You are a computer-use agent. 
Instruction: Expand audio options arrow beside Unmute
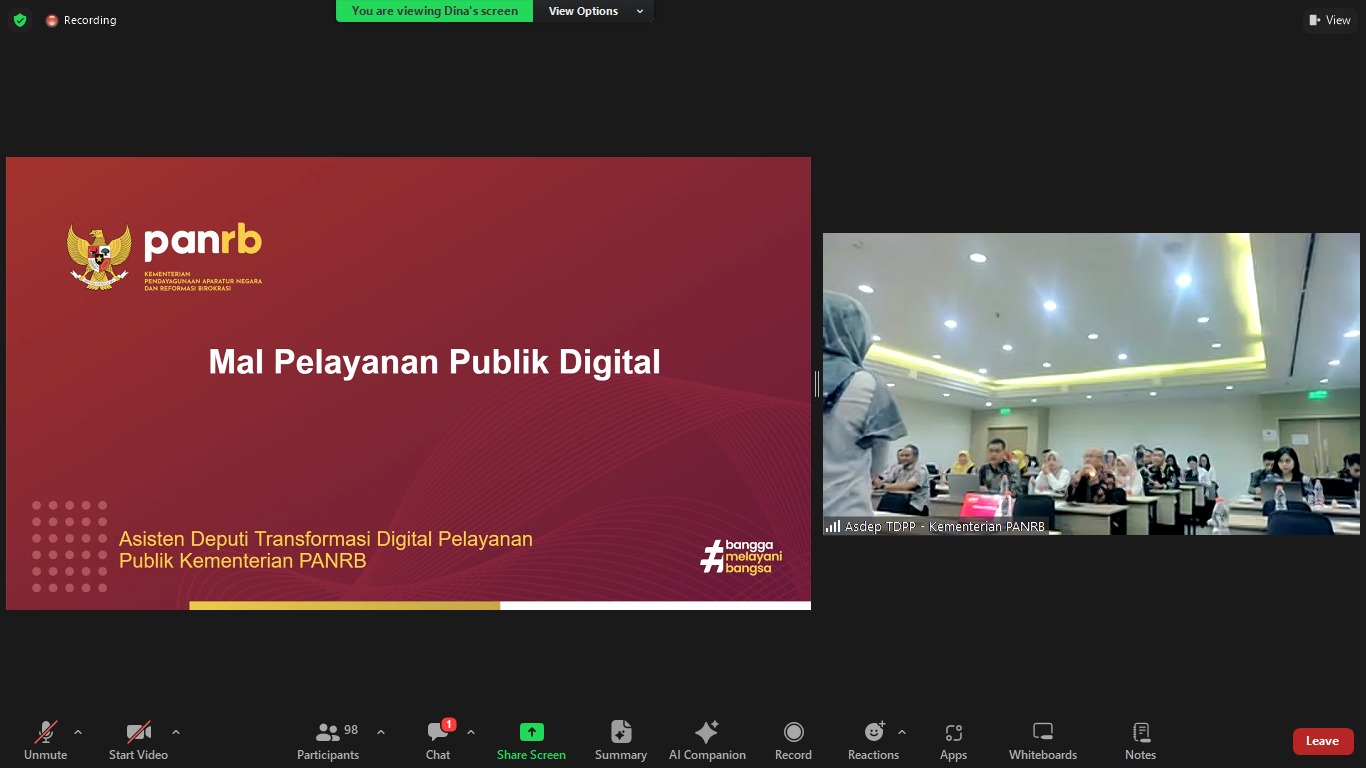(x=78, y=732)
